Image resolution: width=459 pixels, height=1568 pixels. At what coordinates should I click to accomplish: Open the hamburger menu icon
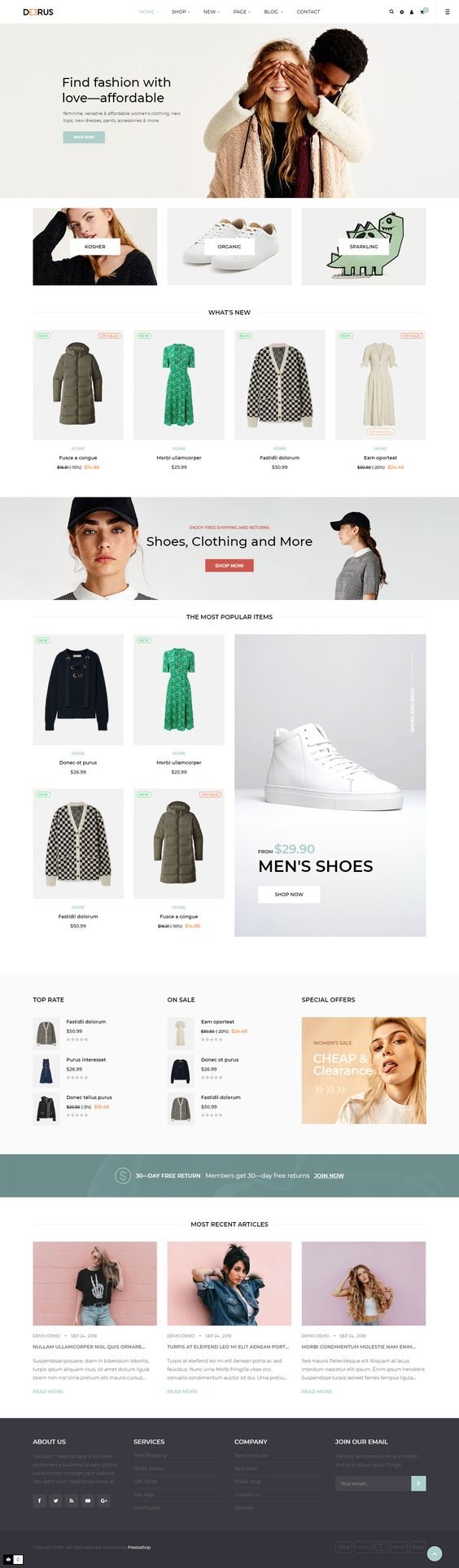(447, 12)
